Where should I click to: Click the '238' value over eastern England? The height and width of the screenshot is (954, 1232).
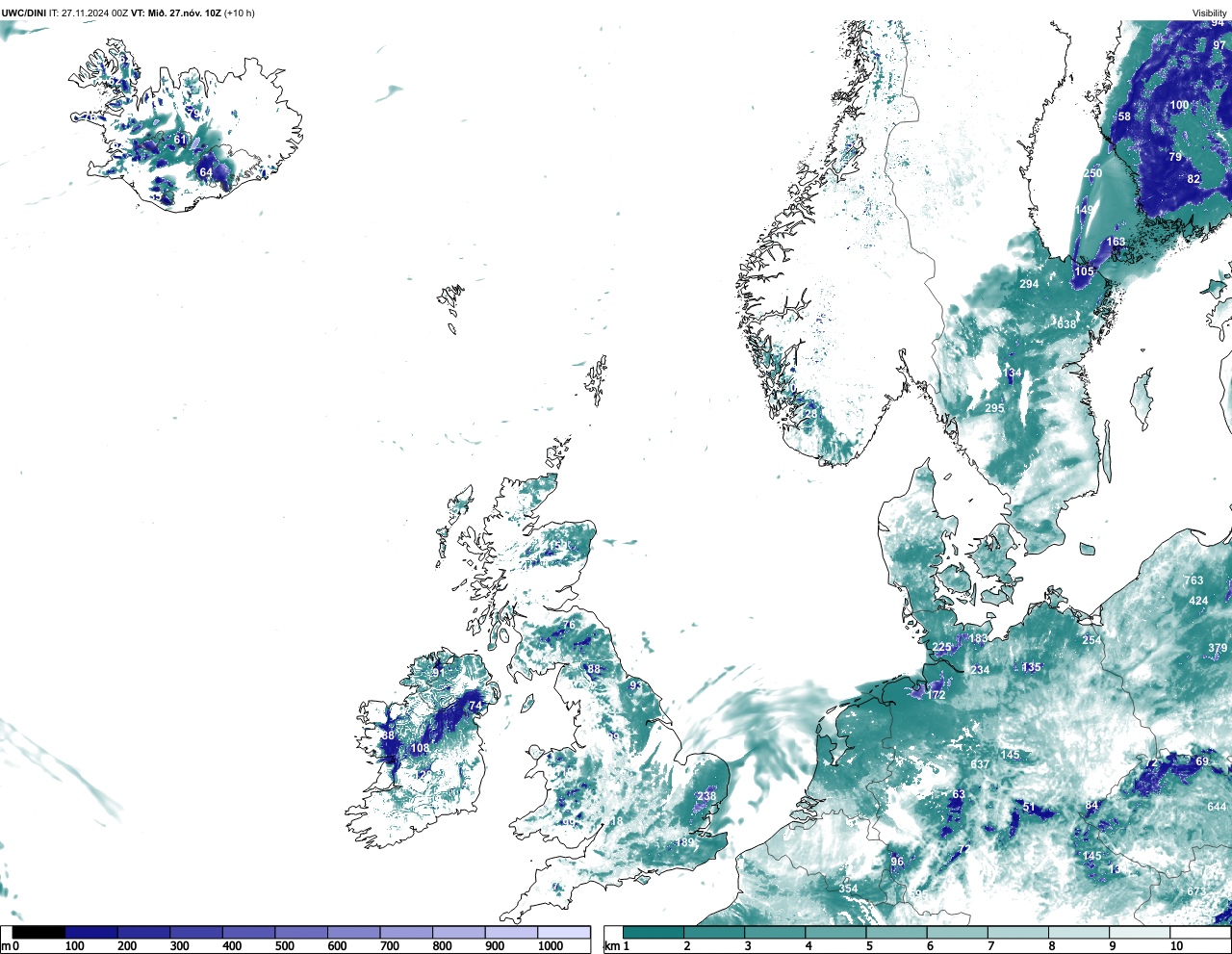coord(706,796)
